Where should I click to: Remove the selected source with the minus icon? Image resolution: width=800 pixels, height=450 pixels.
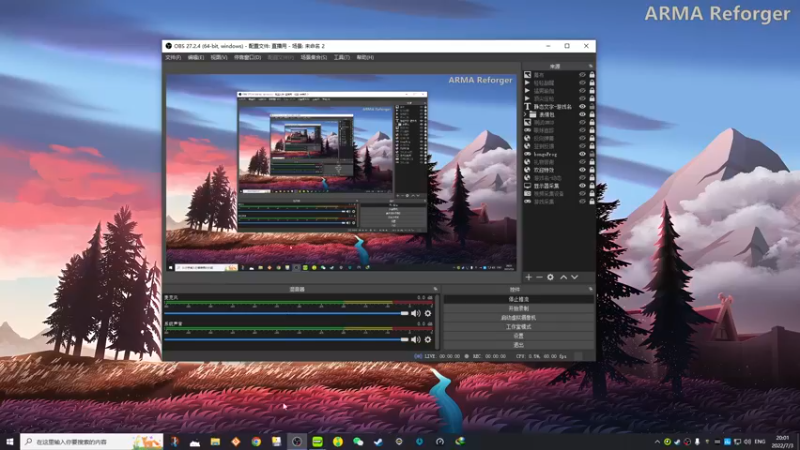(x=539, y=277)
